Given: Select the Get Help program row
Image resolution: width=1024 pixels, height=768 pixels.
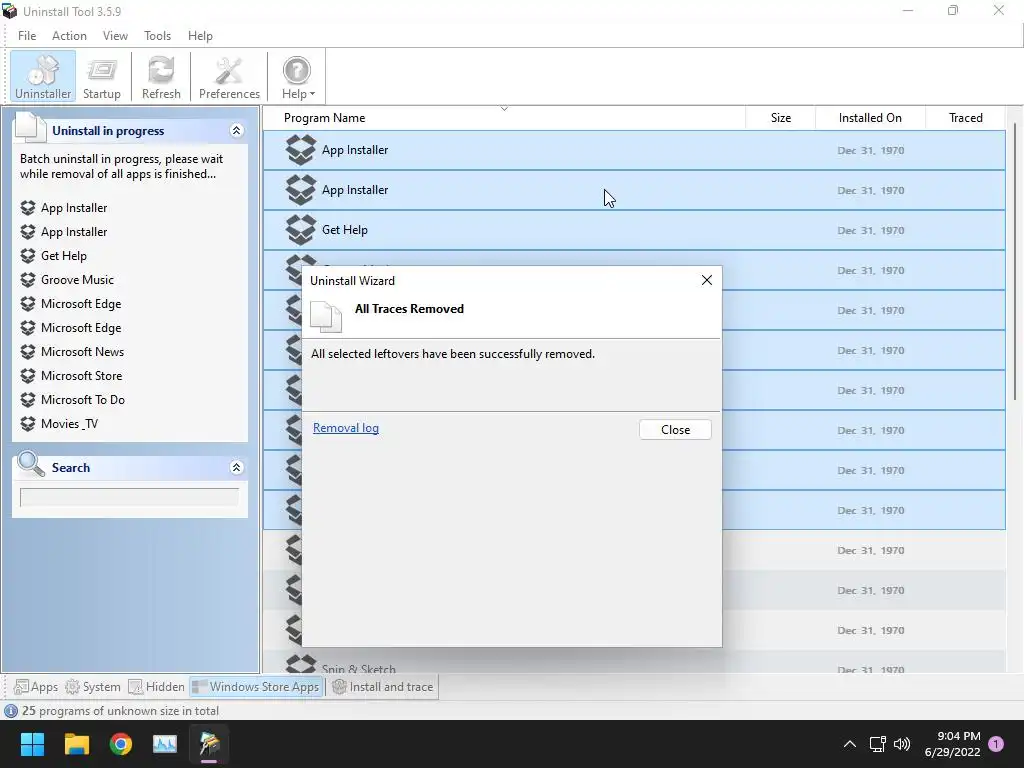Looking at the screenshot, I should coord(634,230).
